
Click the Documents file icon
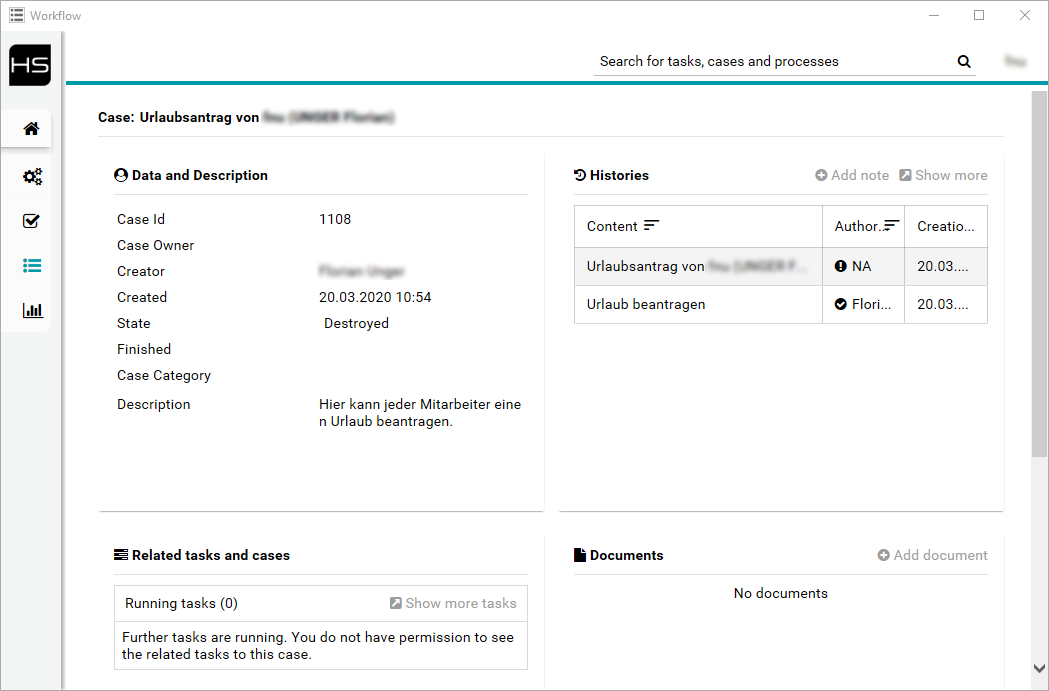click(x=580, y=555)
